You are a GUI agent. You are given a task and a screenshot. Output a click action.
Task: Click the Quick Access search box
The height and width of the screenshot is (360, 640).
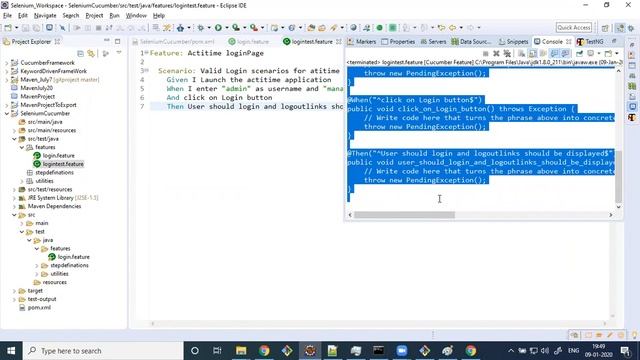(573, 27)
